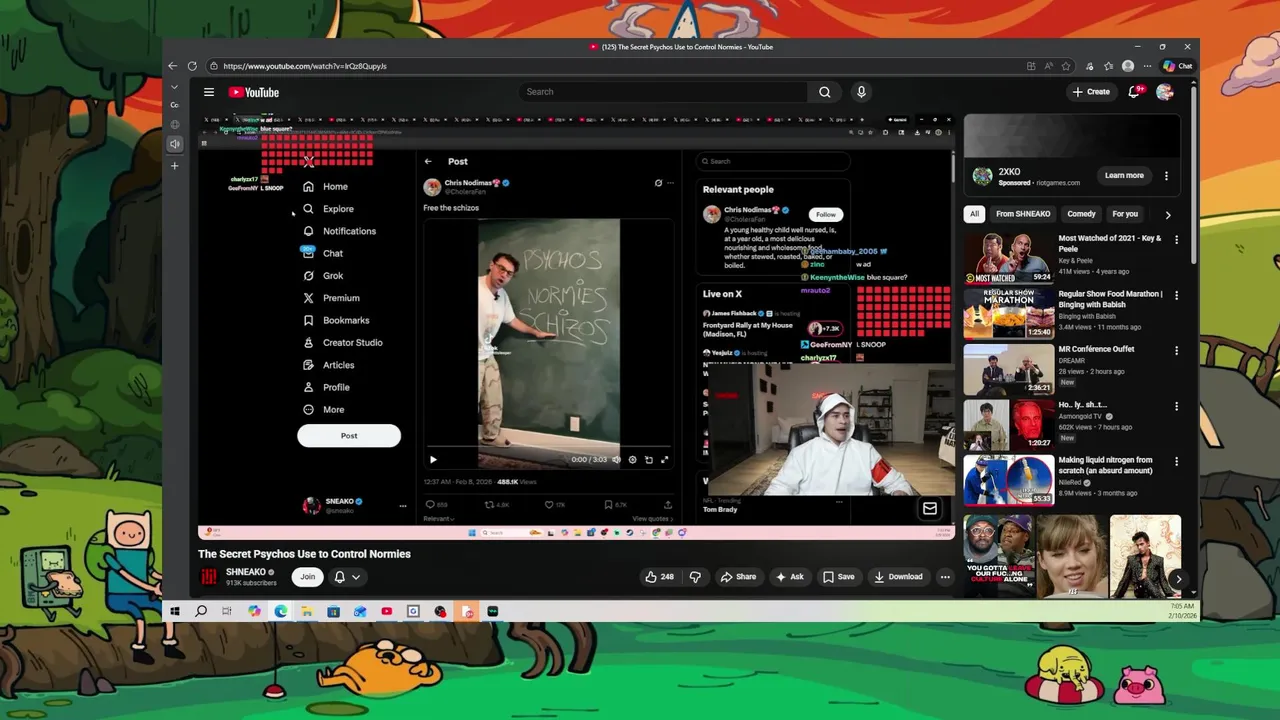
Task: Open options menu for Key & Peele video
Action: pos(1176,240)
